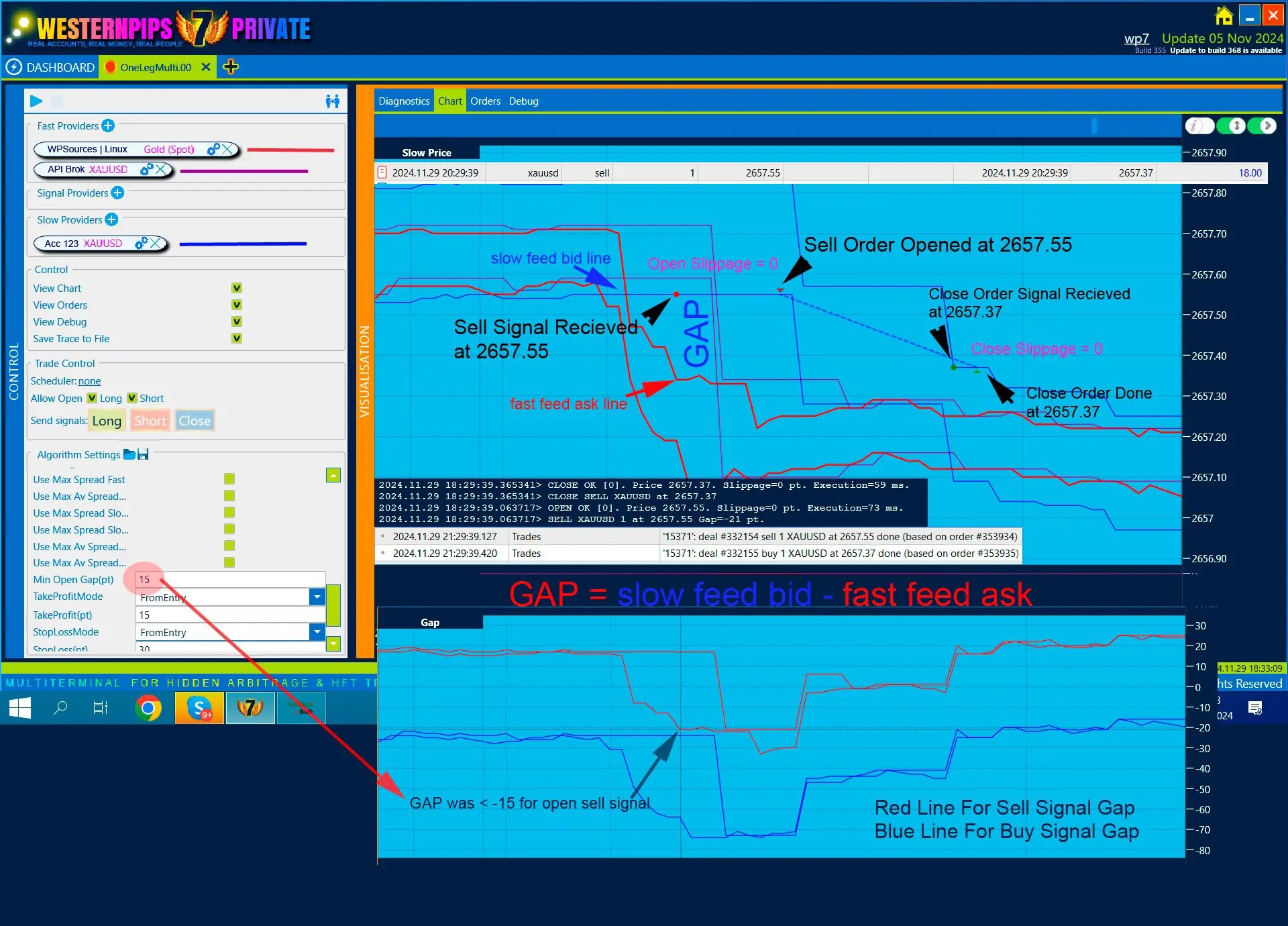Uncheck Allow Open Long checkbox

pyautogui.click(x=92, y=398)
